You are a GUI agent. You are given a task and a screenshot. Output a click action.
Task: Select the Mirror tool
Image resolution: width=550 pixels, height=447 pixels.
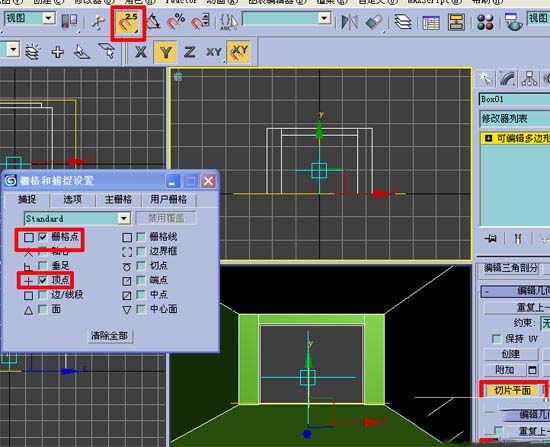click(349, 22)
